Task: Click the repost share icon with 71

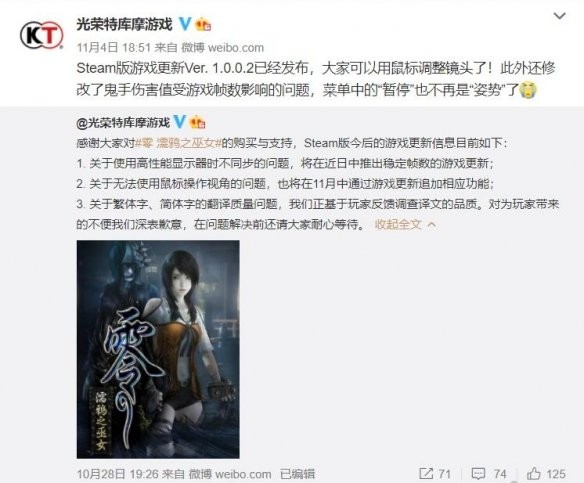Action: [425, 473]
